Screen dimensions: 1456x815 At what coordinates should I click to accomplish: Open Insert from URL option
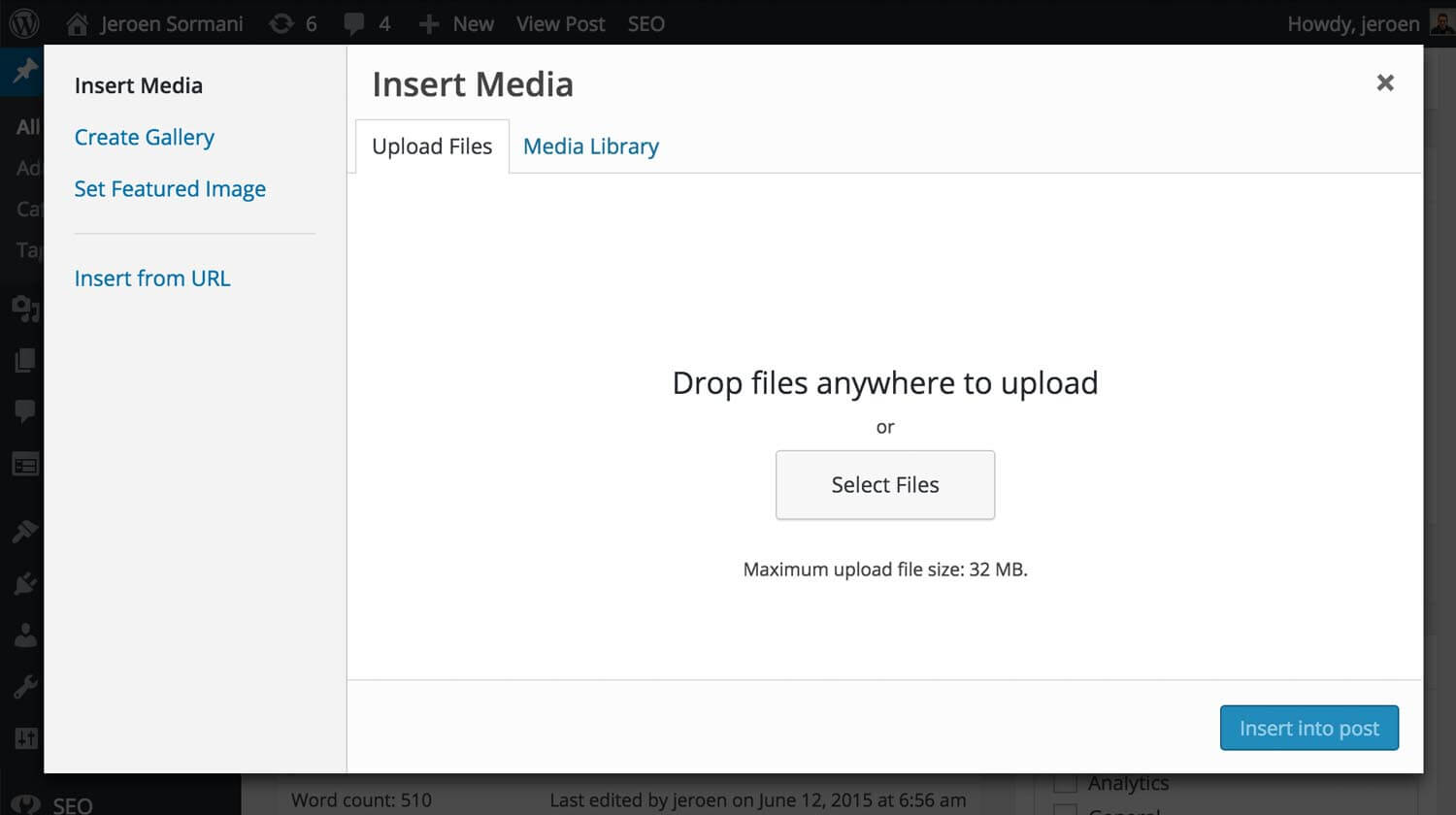152,278
